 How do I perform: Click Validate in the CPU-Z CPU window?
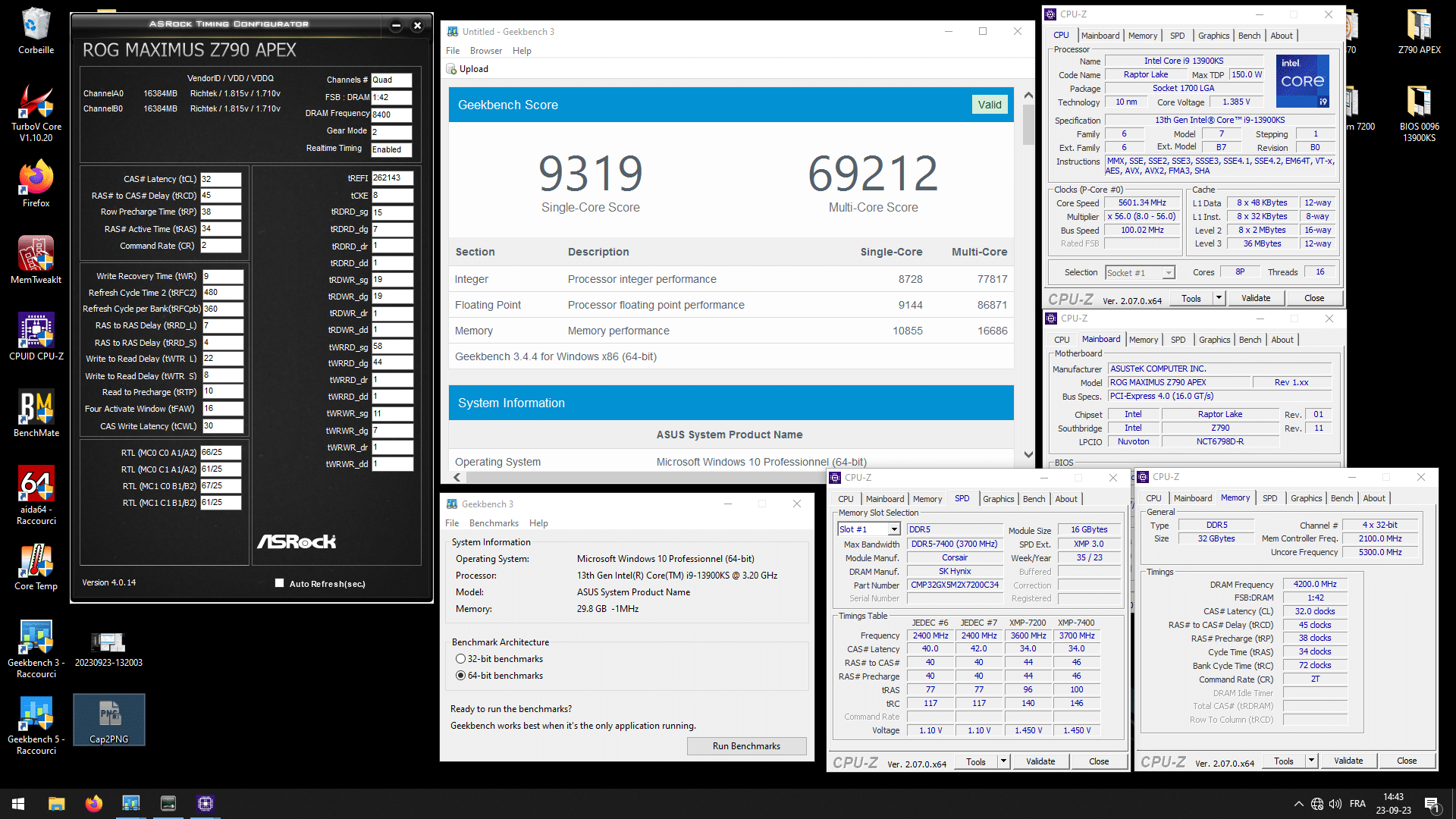[x=1256, y=298]
